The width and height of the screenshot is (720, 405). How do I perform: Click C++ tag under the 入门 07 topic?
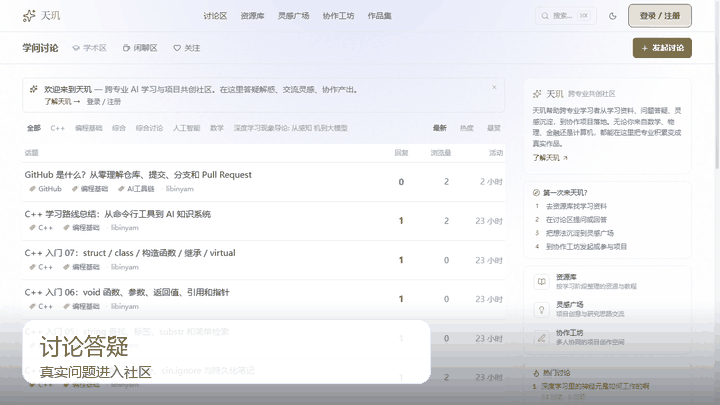(x=41, y=267)
